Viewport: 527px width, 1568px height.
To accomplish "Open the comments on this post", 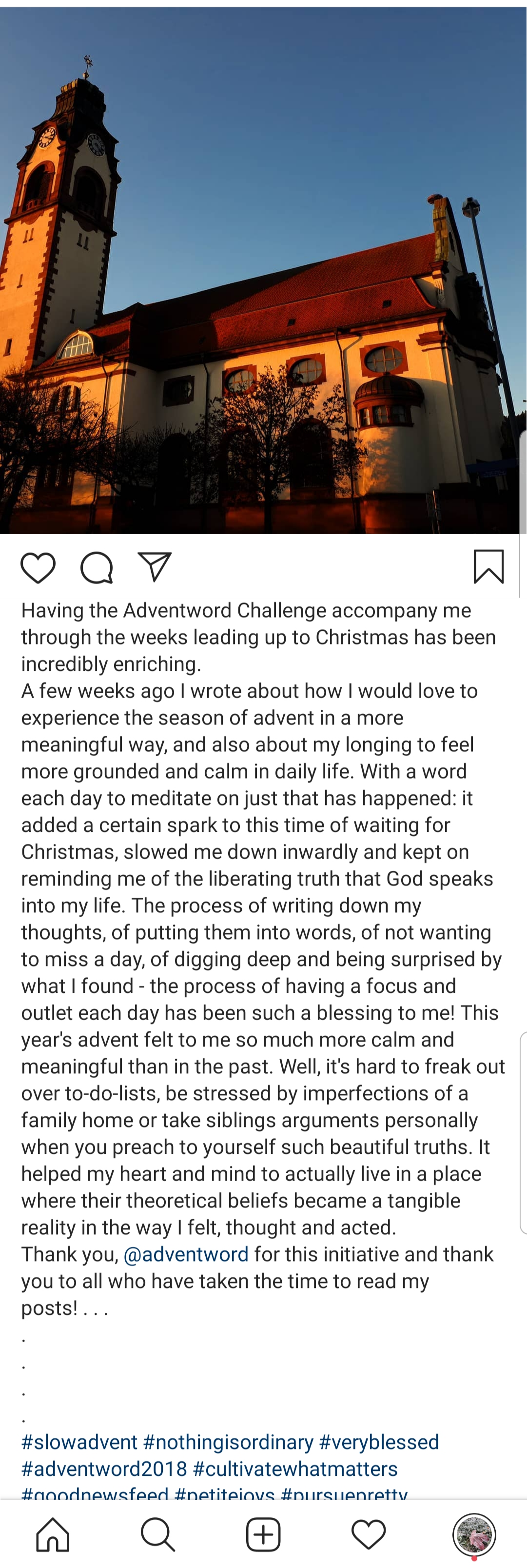I will point(97,568).
